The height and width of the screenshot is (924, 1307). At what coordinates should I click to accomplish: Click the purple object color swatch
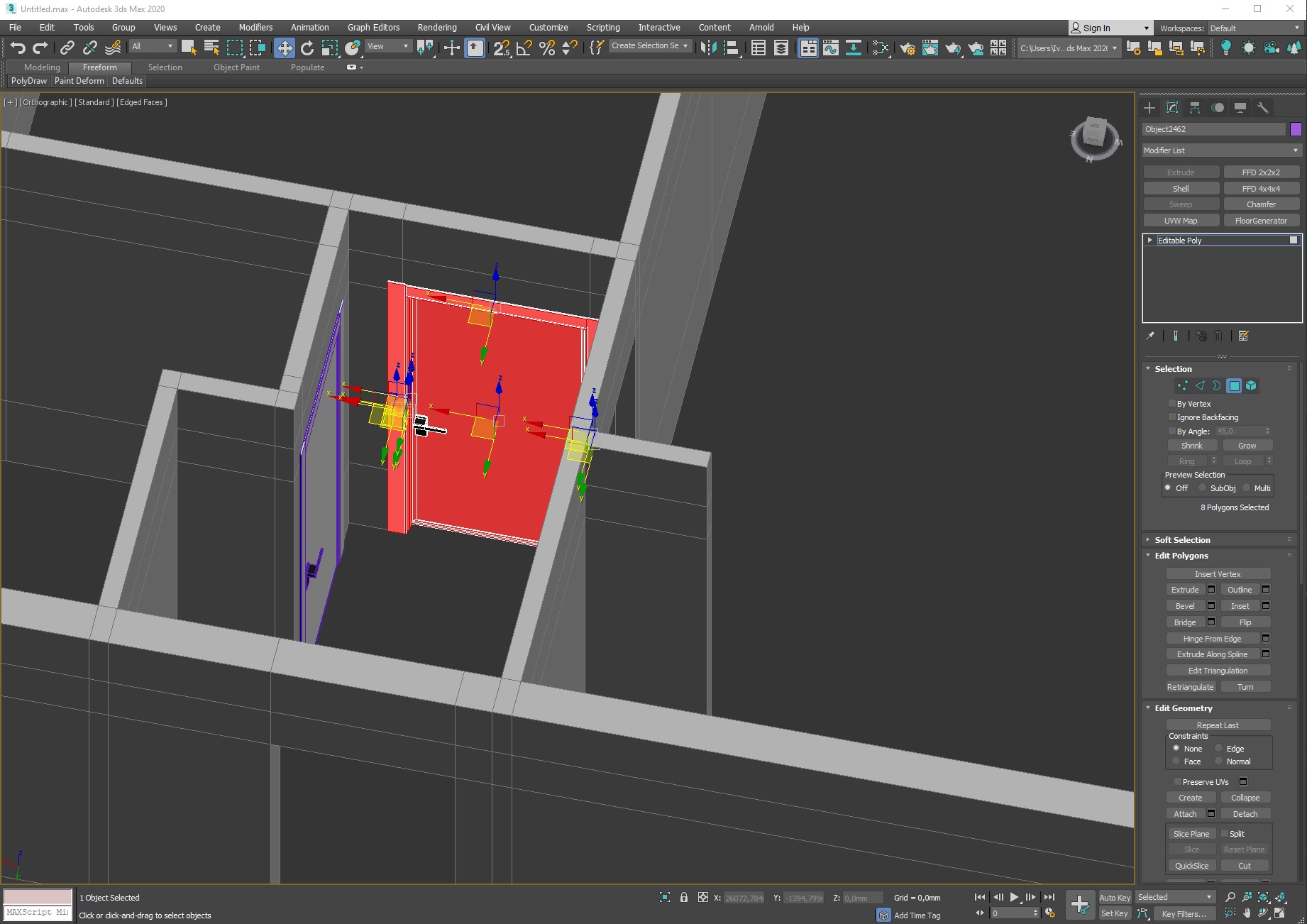point(1296,129)
